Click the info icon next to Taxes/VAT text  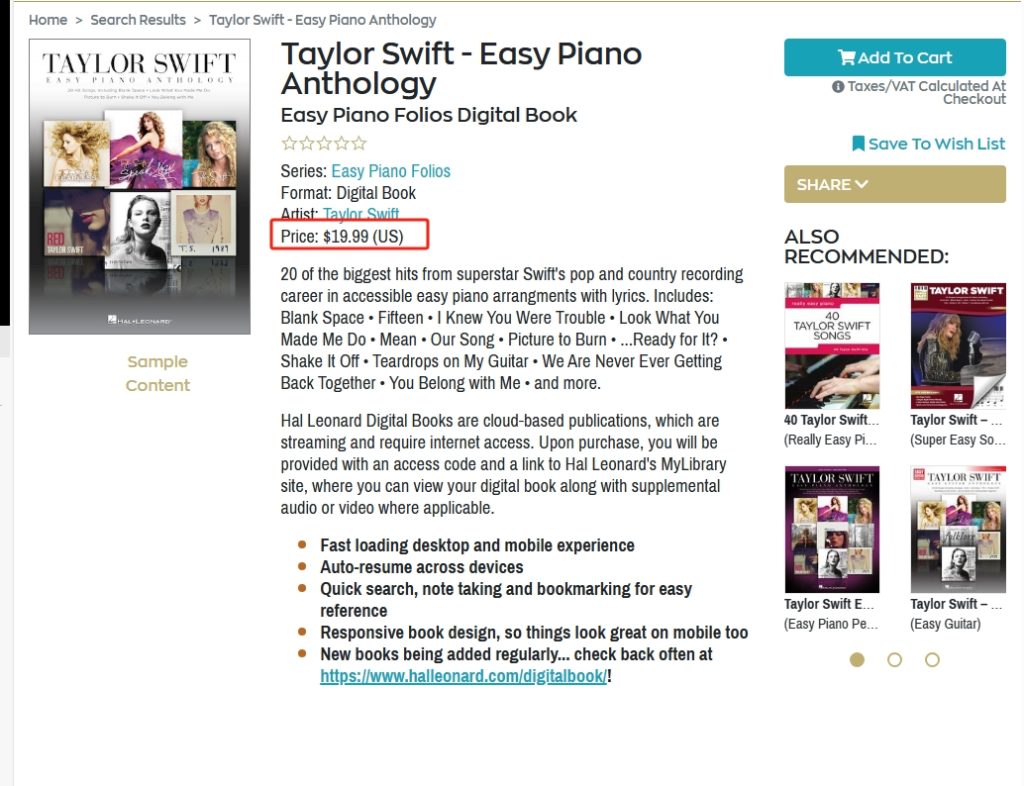[838, 86]
